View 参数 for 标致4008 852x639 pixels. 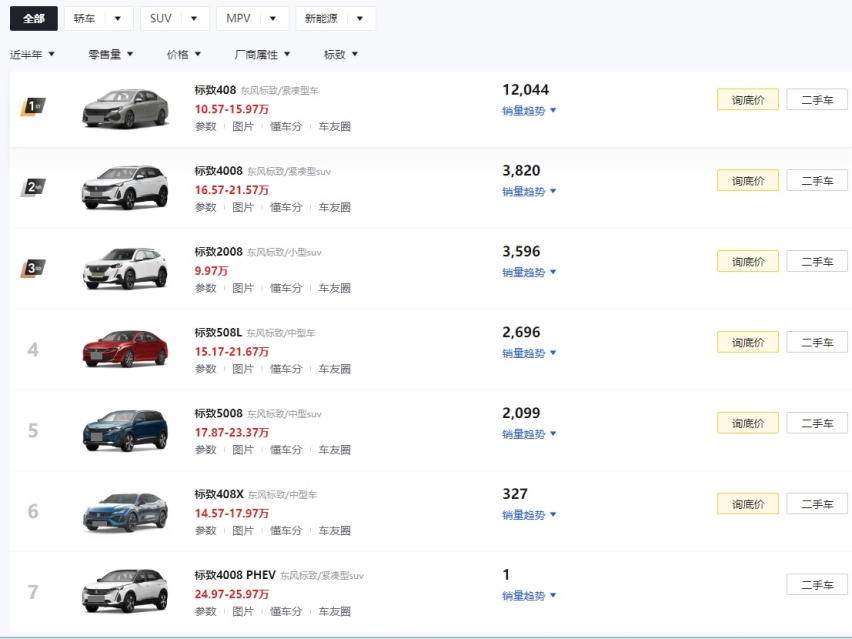pos(206,208)
